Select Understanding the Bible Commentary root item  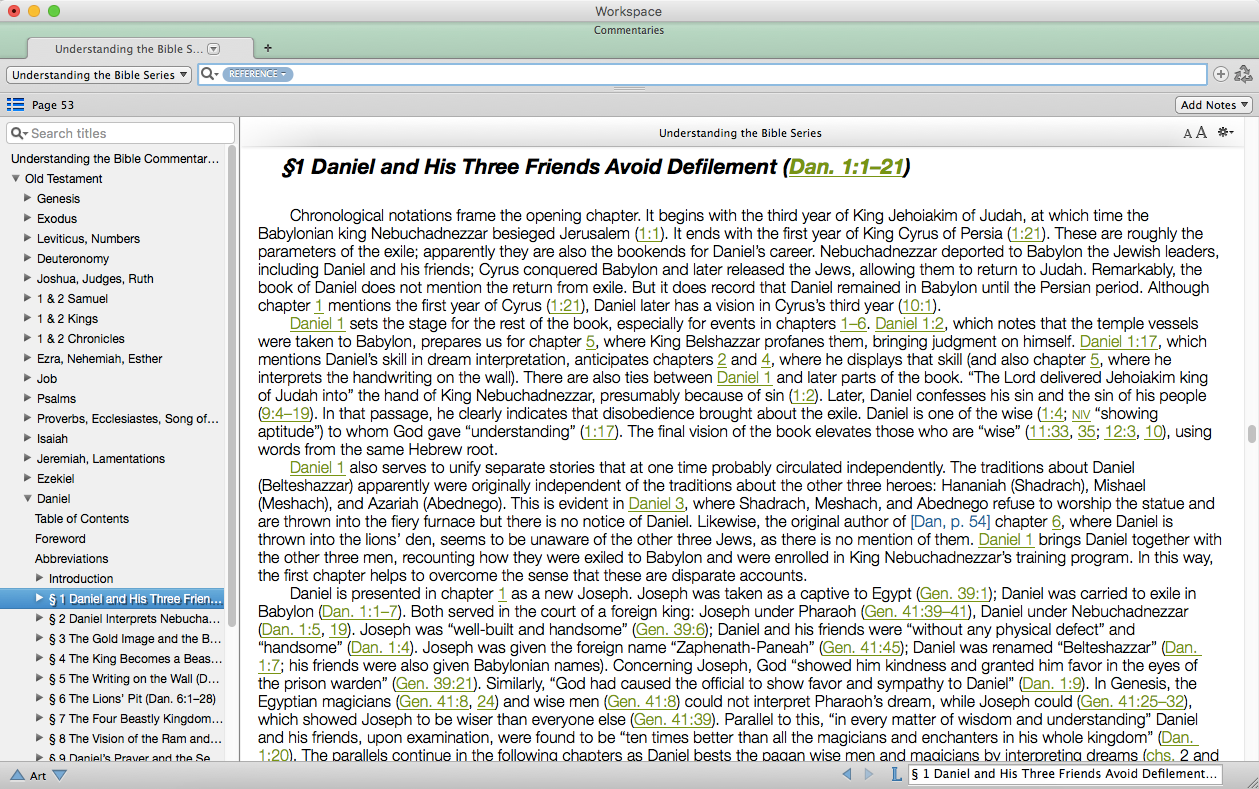coord(115,159)
